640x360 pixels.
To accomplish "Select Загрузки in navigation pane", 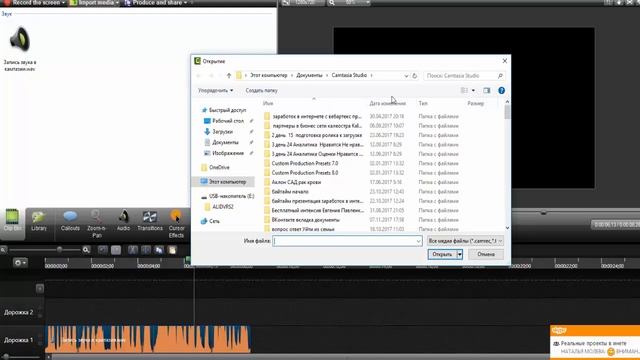I will click(x=218, y=131).
